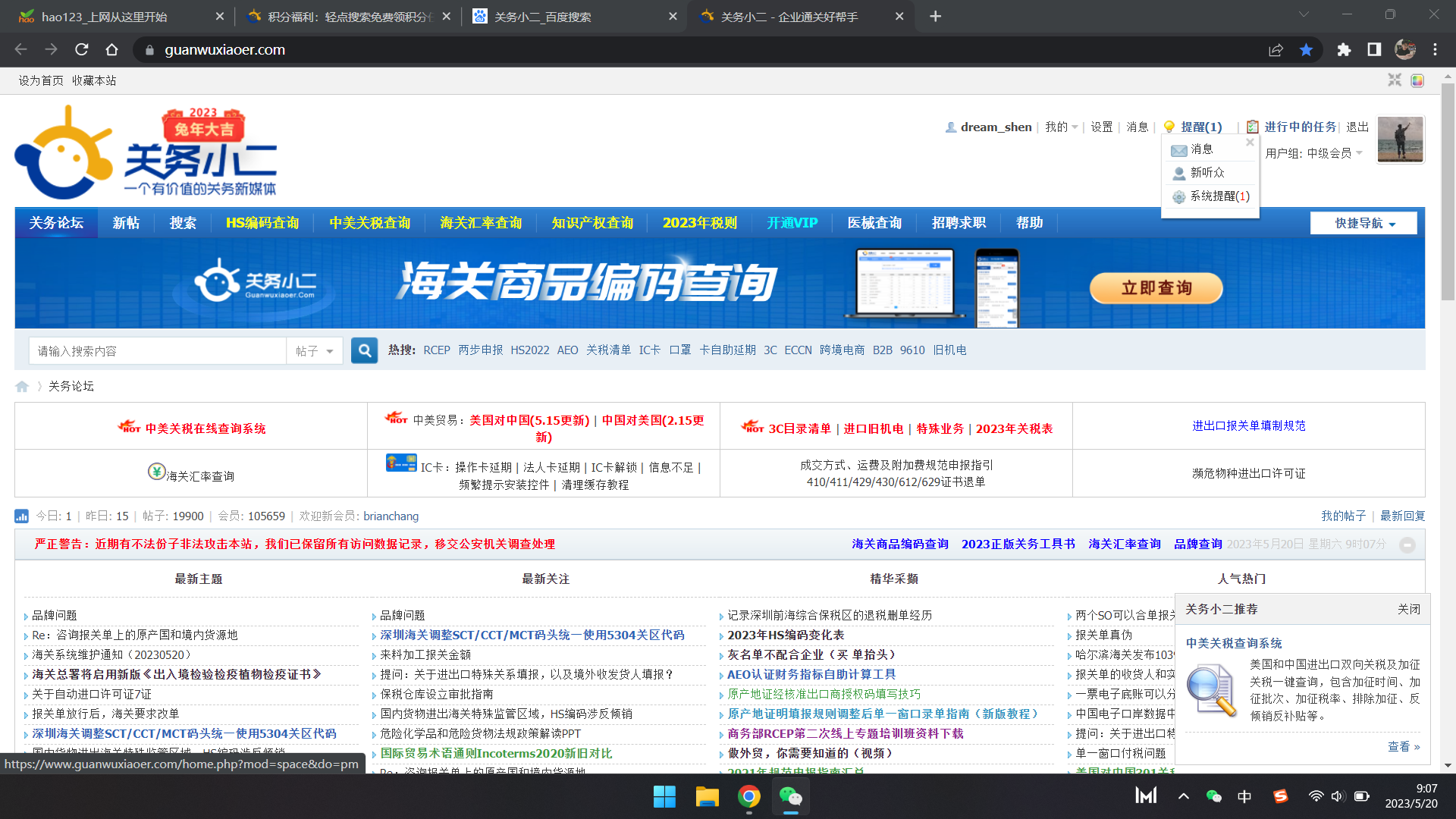Image resolution: width=1456 pixels, height=819 pixels.
Task: Click 我的帖子 link
Action: tap(1344, 516)
